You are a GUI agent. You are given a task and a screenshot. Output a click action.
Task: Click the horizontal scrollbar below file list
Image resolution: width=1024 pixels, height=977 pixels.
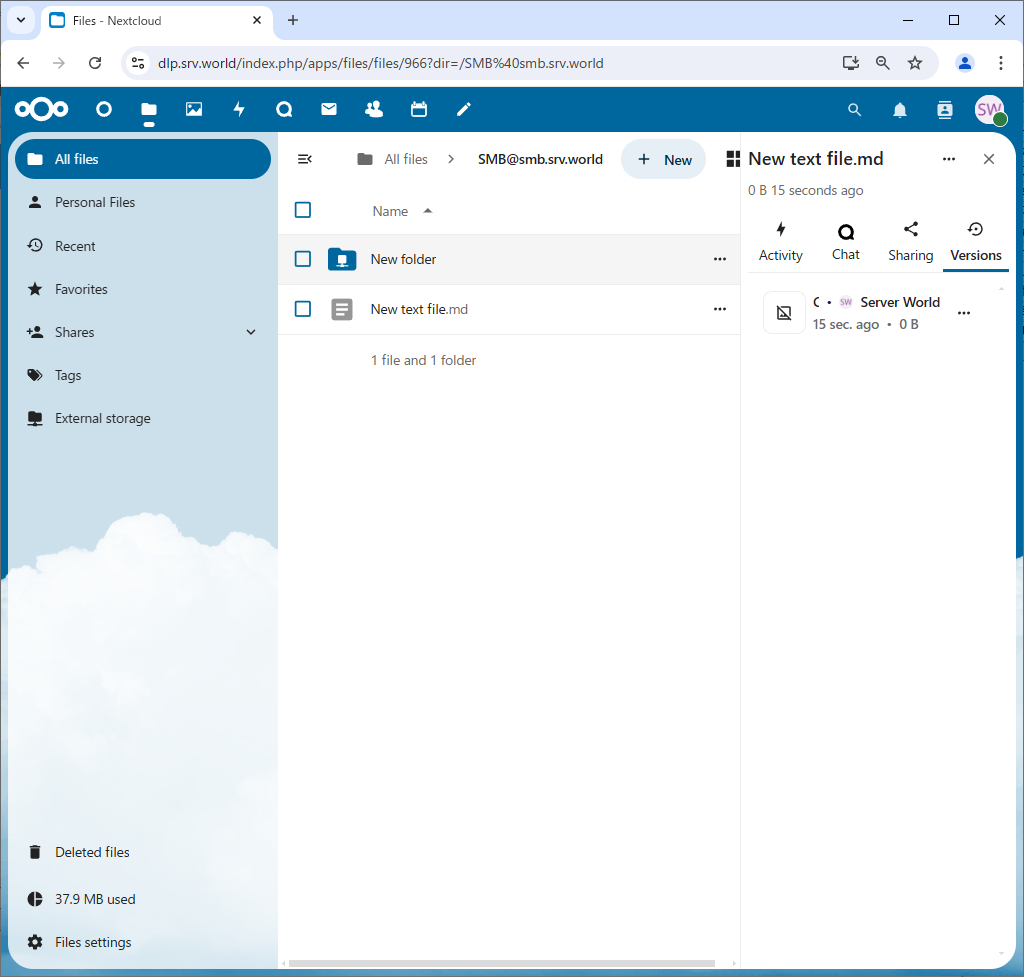pyautogui.click(x=500, y=964)
